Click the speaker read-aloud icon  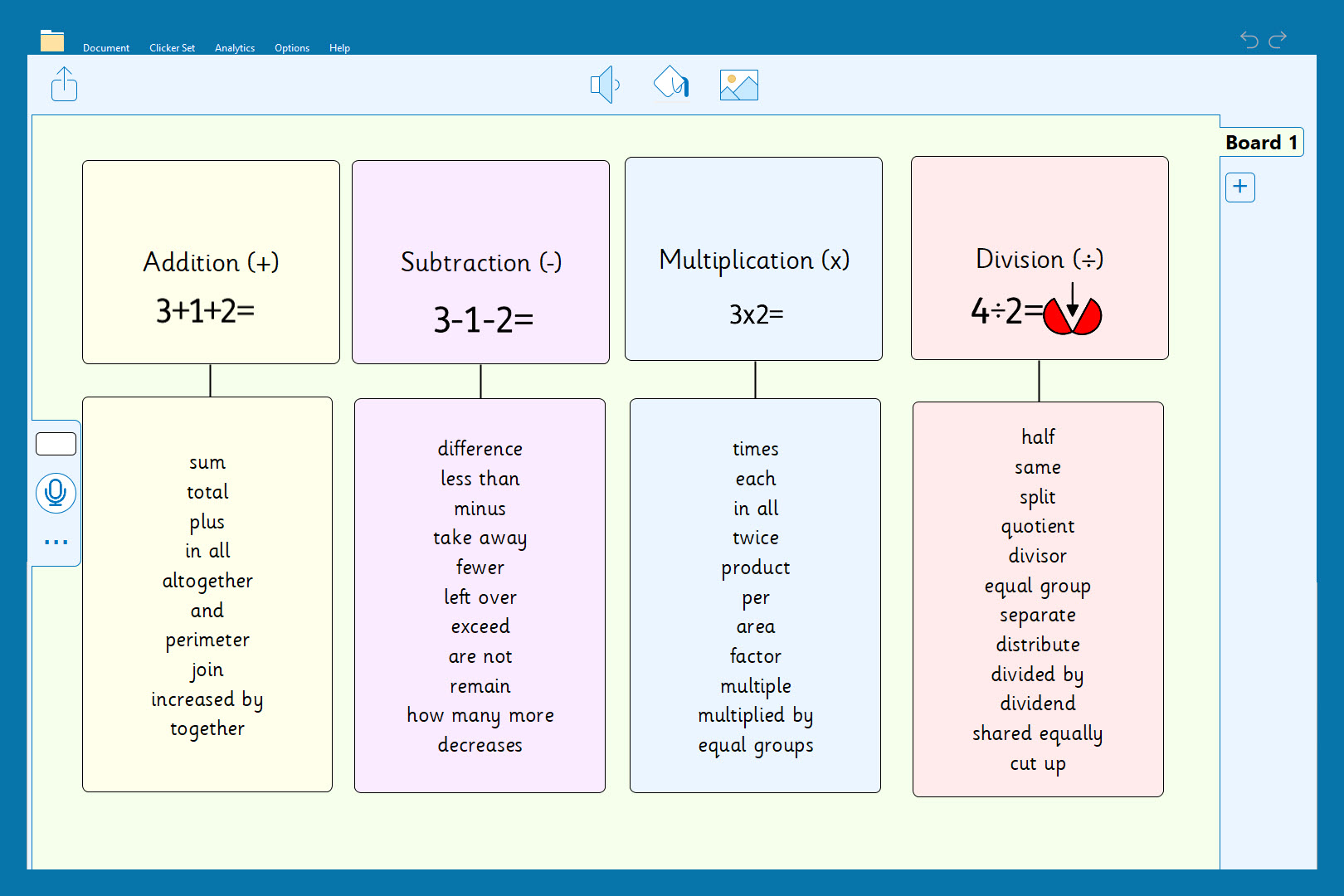pyautogui.click(x=605, y=84)
